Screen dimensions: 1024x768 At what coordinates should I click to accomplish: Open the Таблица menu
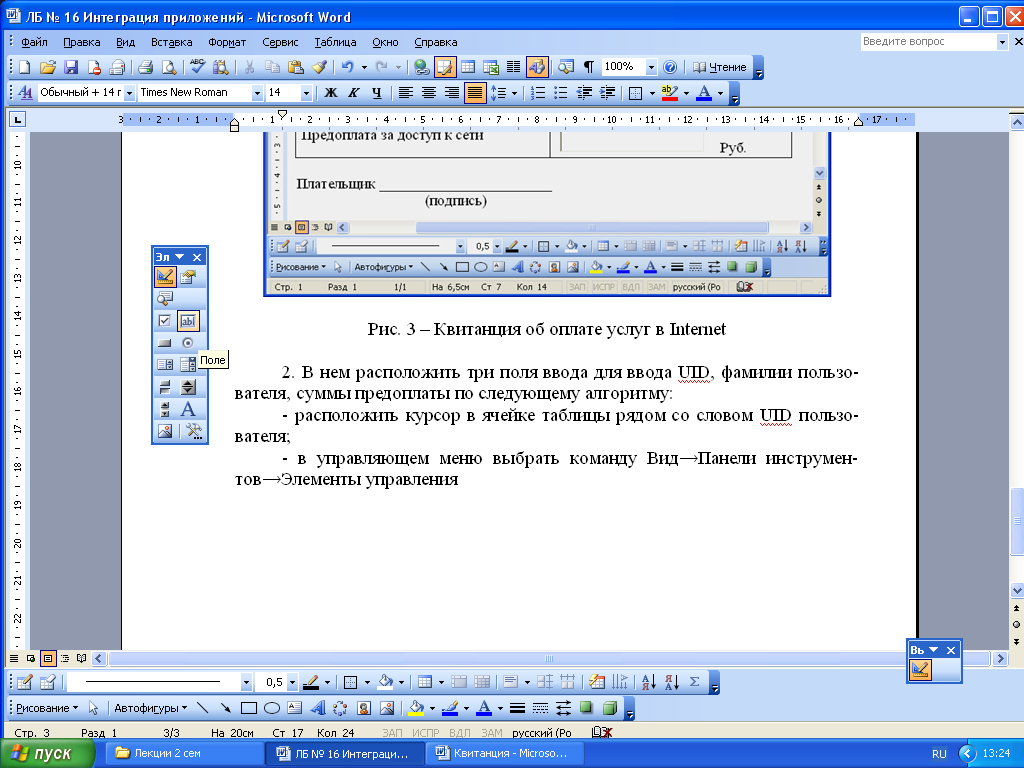(x=335, y=42)
